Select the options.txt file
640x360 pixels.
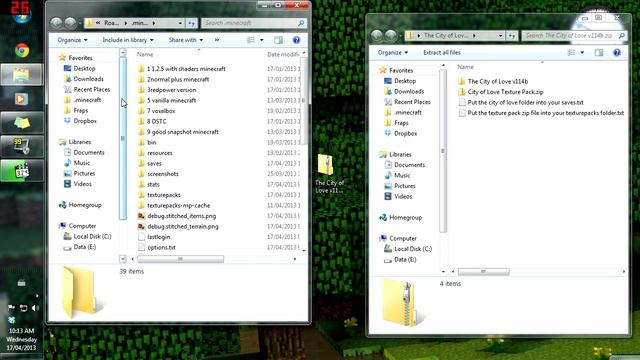[x=161, y=247]
